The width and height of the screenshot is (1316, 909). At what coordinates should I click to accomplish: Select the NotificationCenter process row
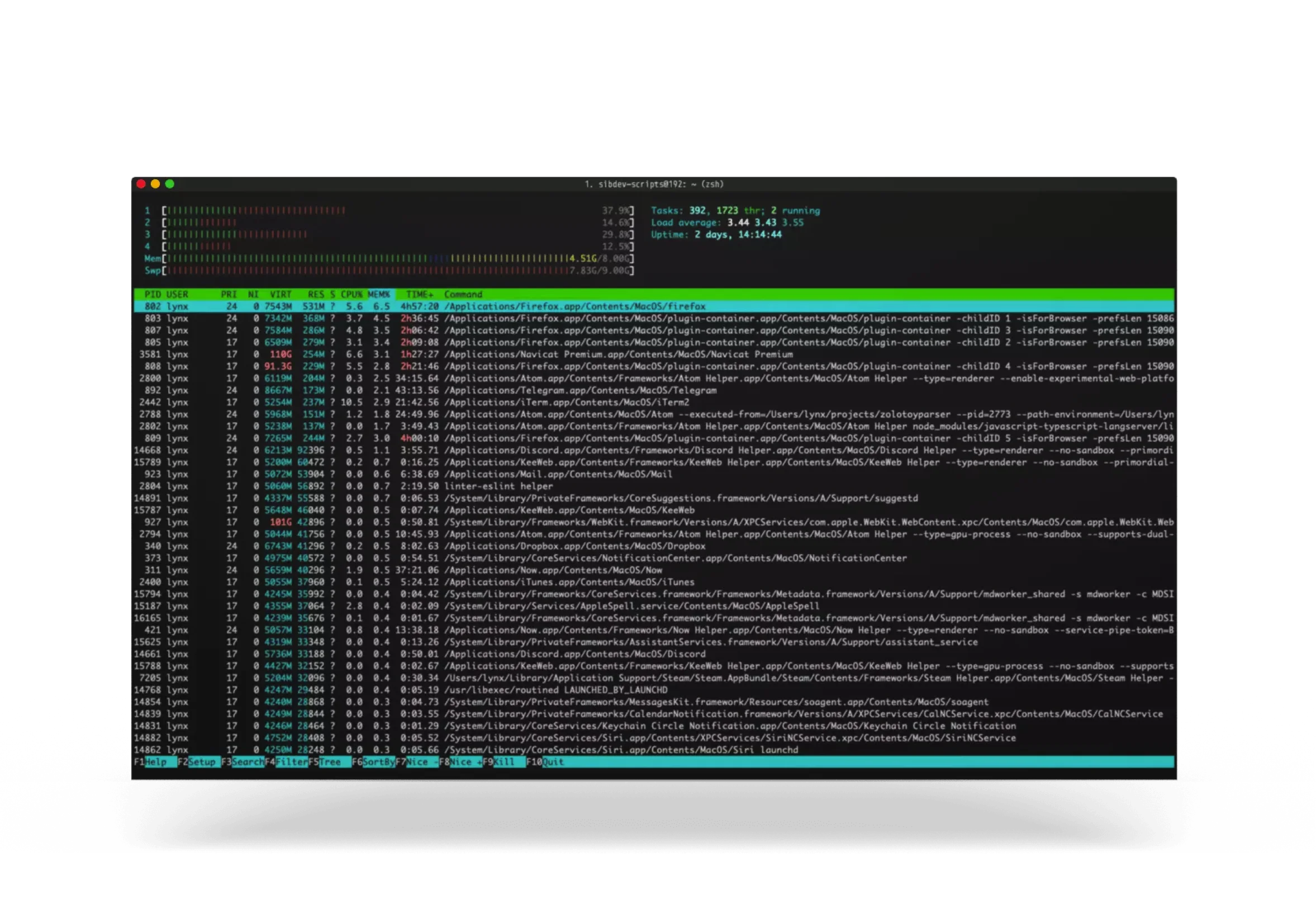(x=654, y=558)
